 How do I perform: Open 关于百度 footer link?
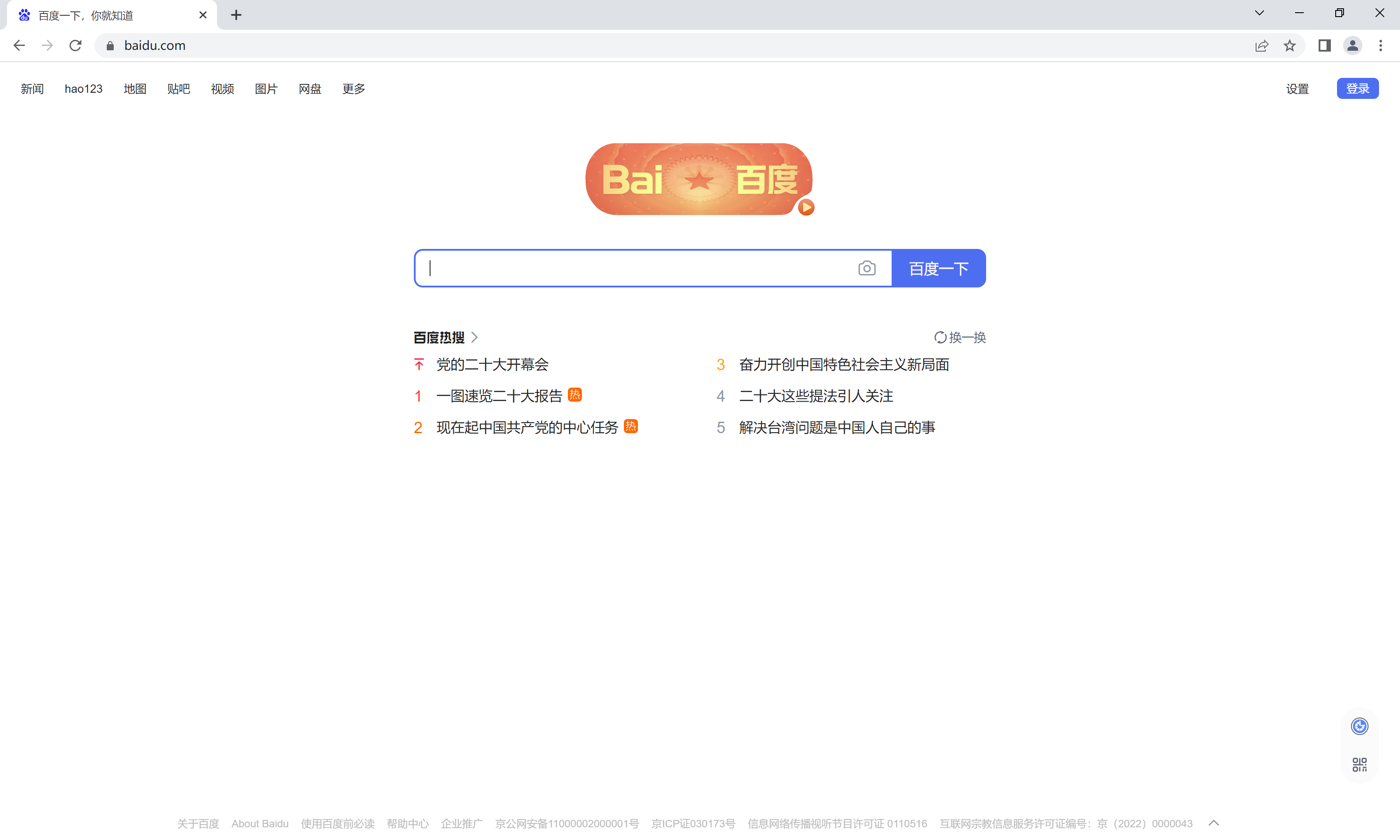(x=198, y=823)
